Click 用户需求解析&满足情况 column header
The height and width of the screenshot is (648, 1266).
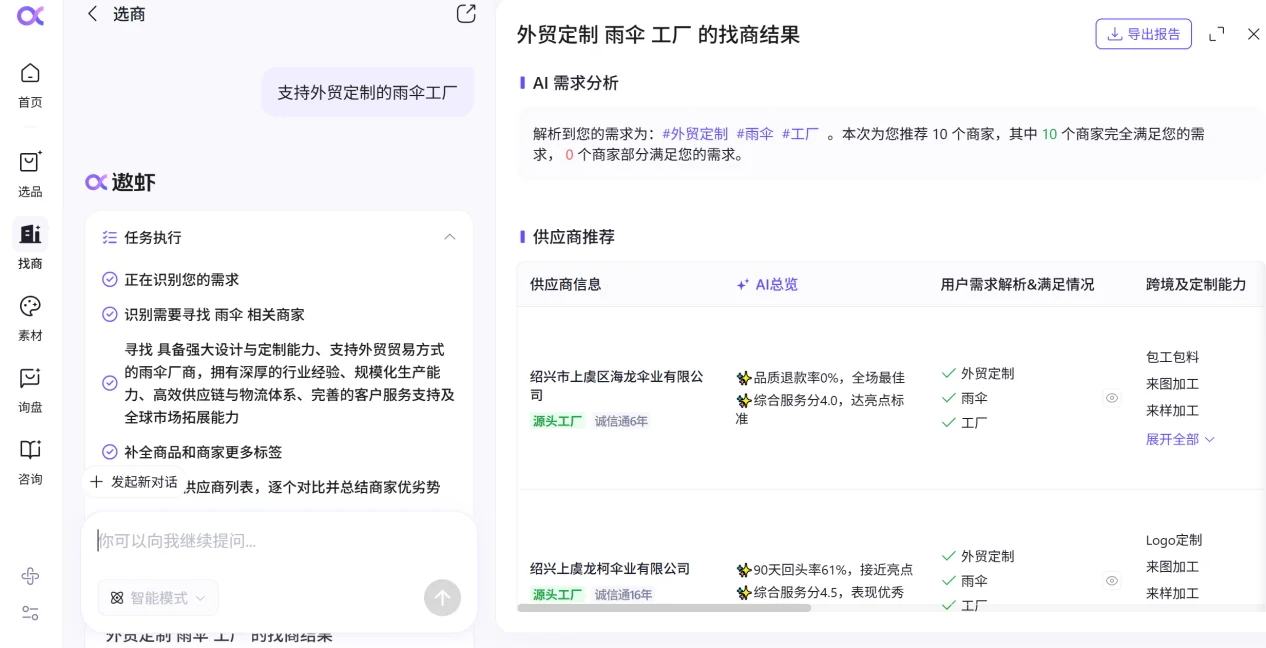tap(1018, 285)
